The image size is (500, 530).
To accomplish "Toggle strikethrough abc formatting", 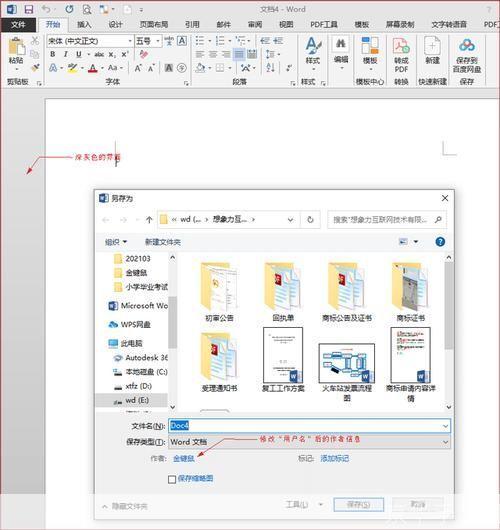I will (x=99, y=54).
